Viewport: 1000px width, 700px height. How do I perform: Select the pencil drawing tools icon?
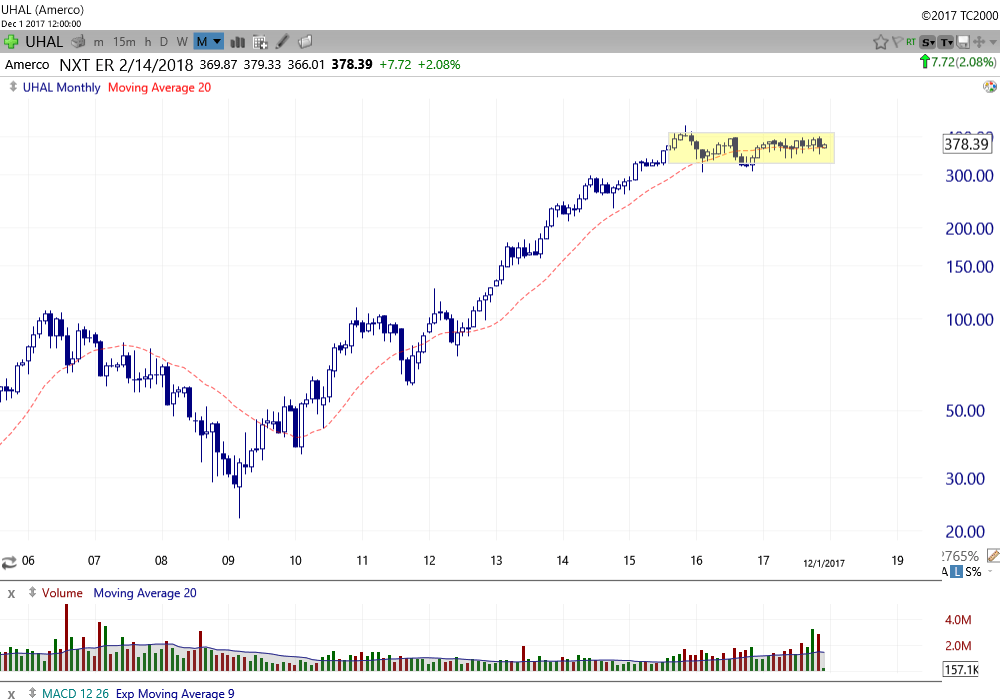(x=283, y=41)
